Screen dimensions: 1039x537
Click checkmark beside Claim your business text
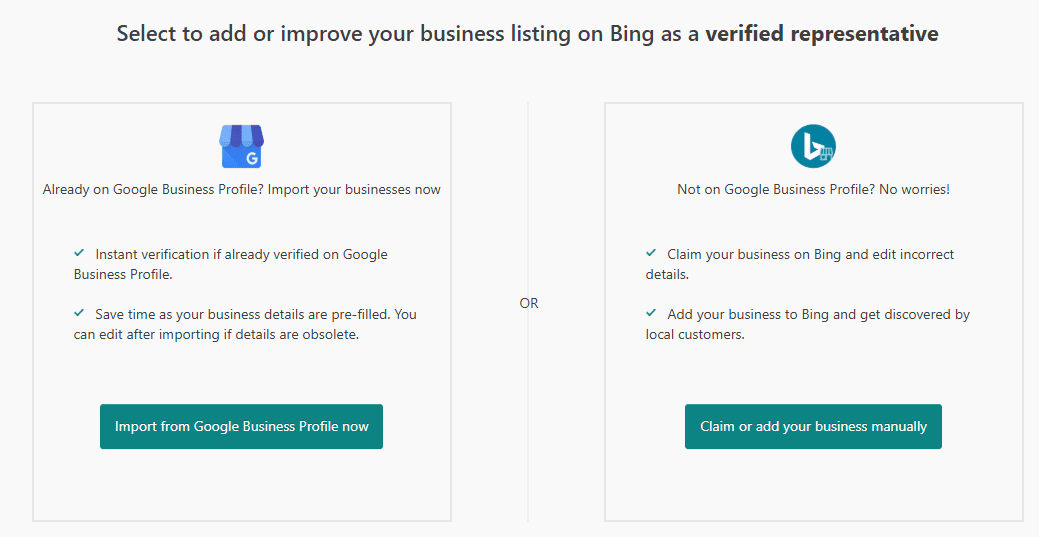[x=651, y=254]
